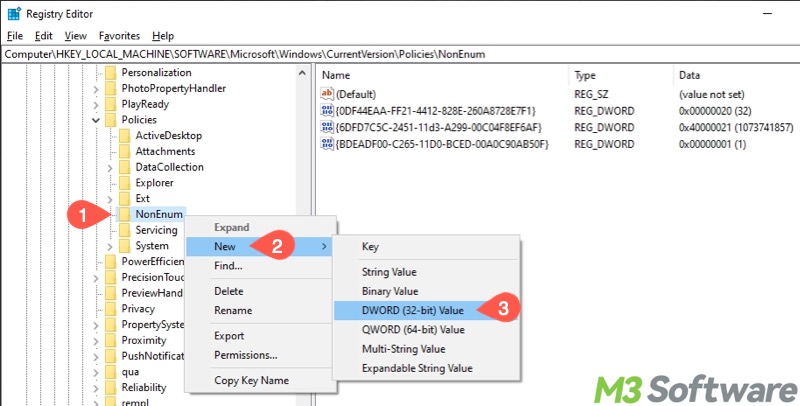Open the Edit menu
The height and width of the screenshot is (406, 800).
pyautogui.click(x=44, y=36)
